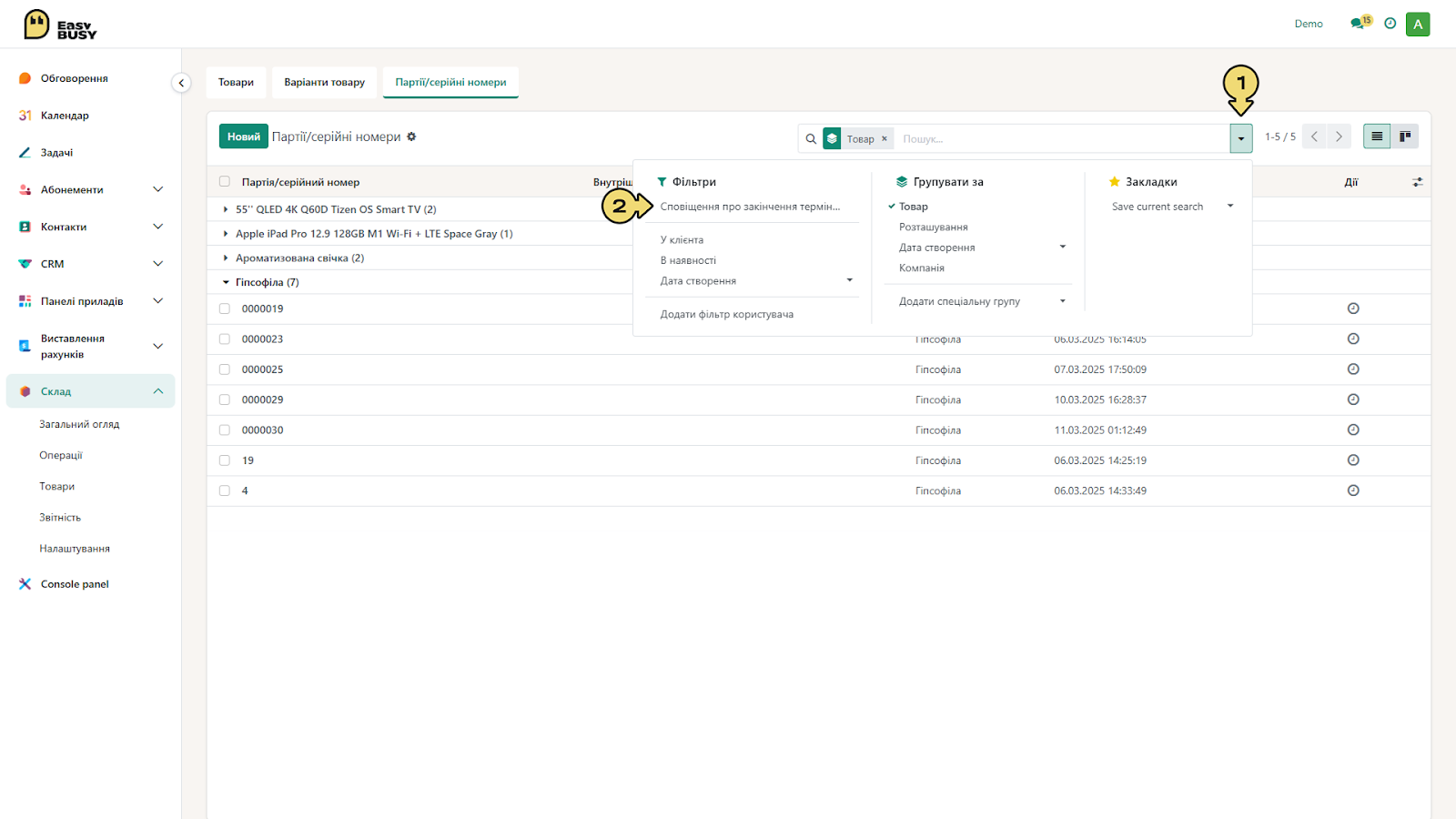This screenshot has width=1456, height=819.
Task: Collapse the Склад sidebar section
Action: [x=157, y=391]
